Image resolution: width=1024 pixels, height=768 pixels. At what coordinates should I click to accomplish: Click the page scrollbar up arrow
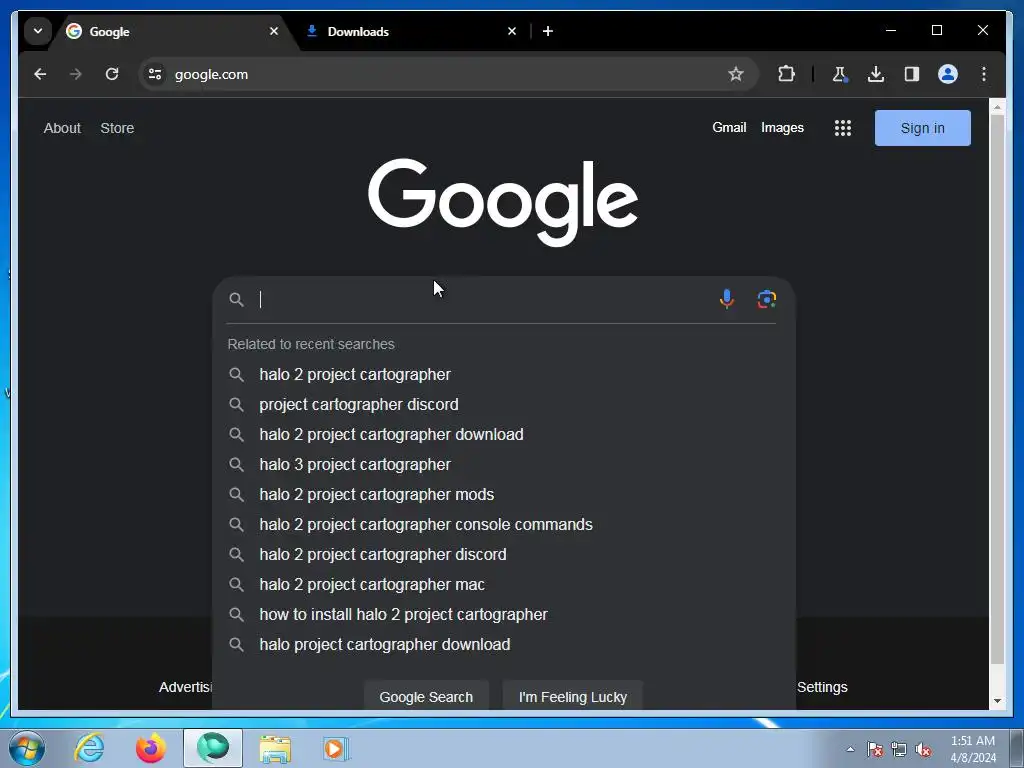click(x=997, y=106)
